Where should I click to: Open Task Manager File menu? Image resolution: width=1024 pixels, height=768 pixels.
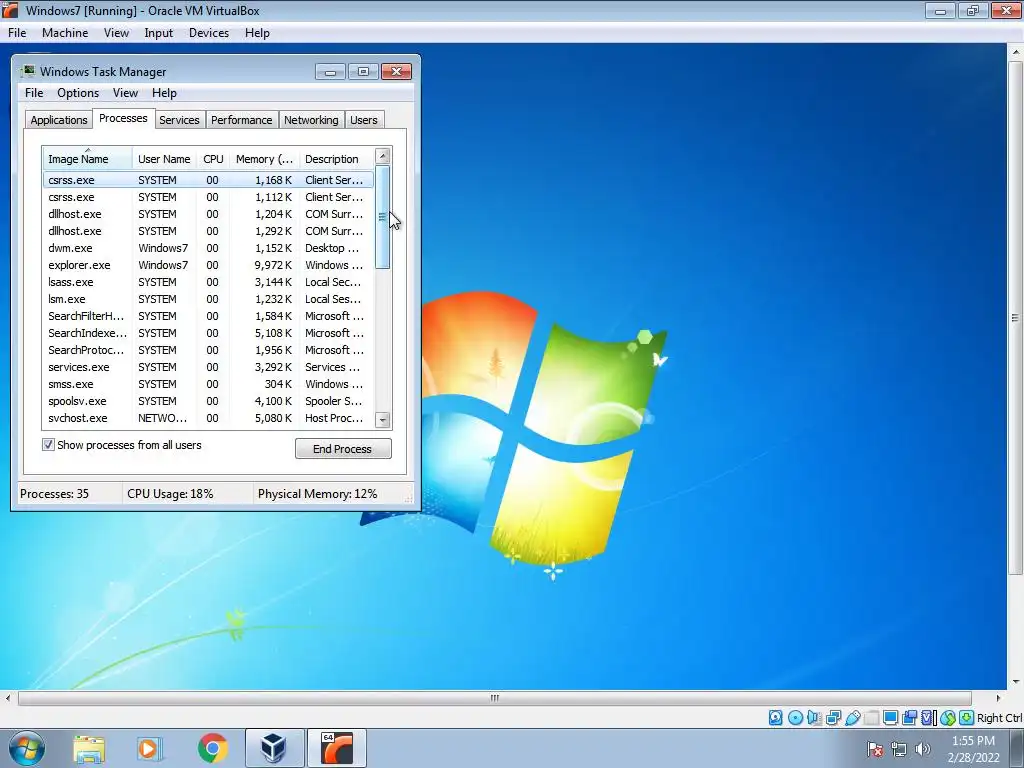click(34, 93)
